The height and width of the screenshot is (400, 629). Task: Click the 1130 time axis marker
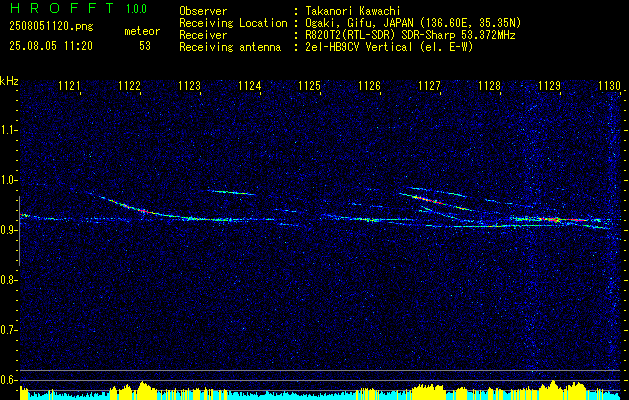point(609,85)
